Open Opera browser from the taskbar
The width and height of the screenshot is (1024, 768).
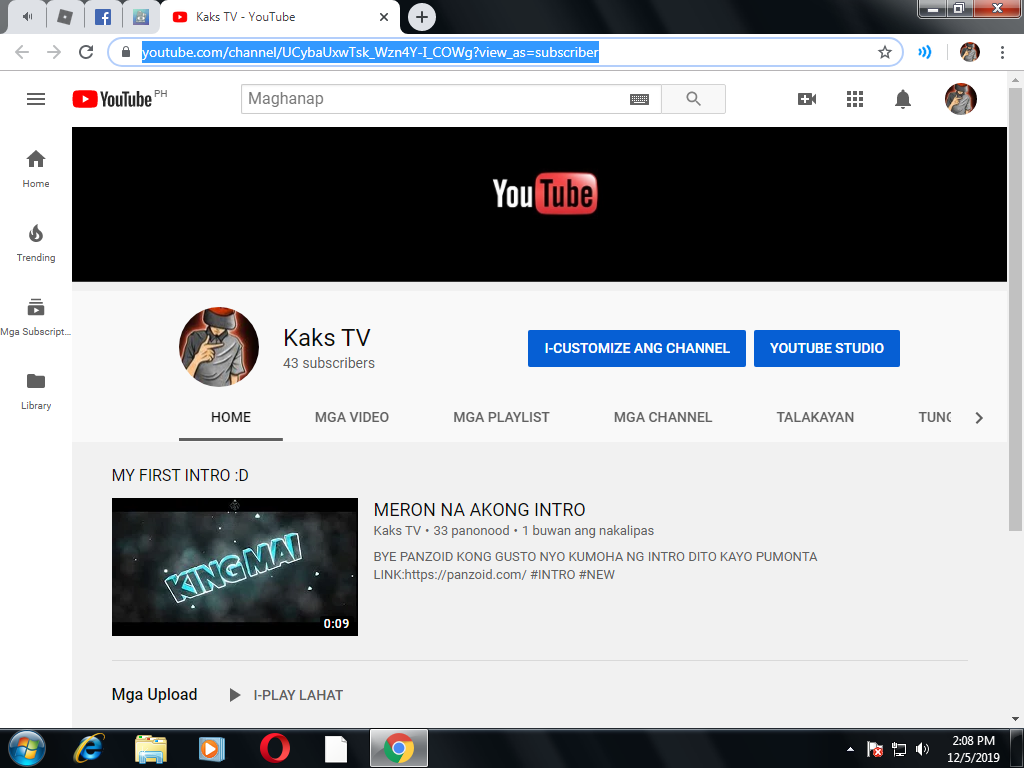point(275,748)
